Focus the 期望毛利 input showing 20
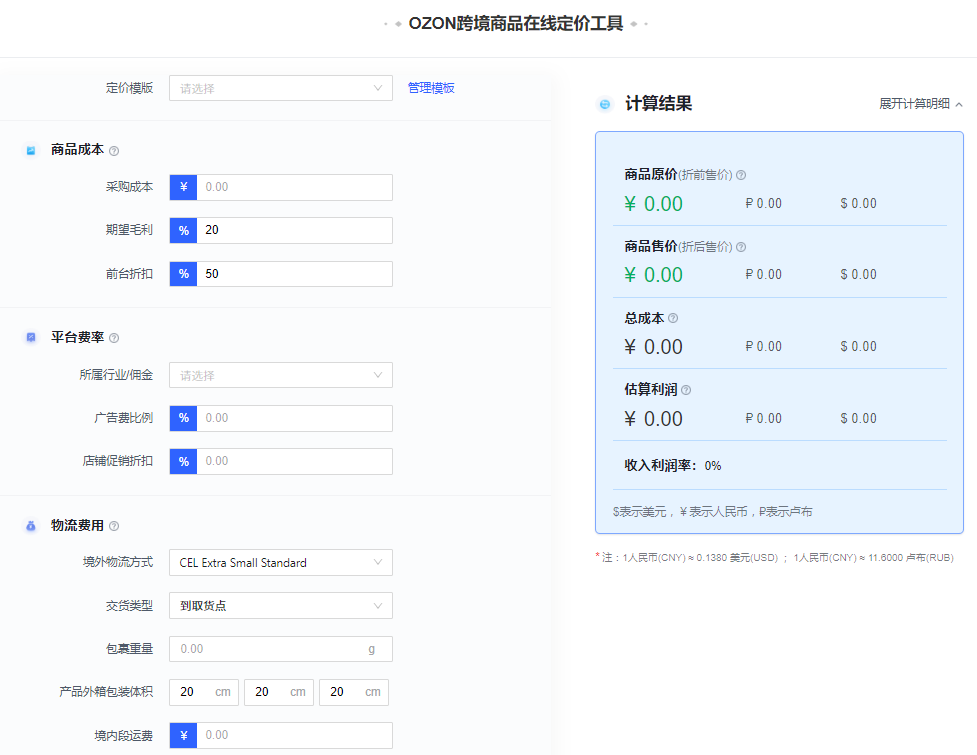 point(295,230)
